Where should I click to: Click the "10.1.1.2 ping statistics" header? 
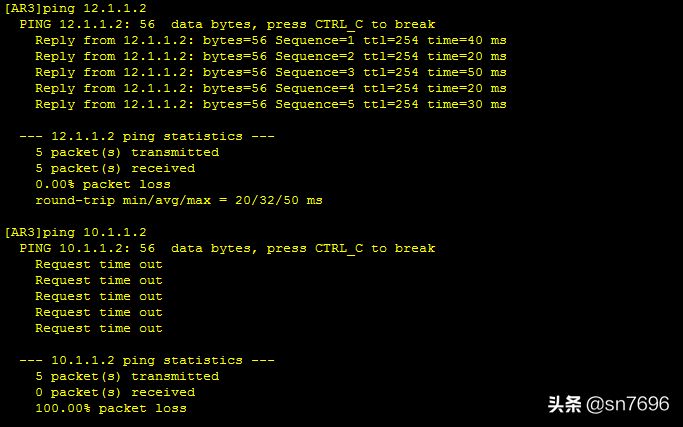(x=147, y=360)
